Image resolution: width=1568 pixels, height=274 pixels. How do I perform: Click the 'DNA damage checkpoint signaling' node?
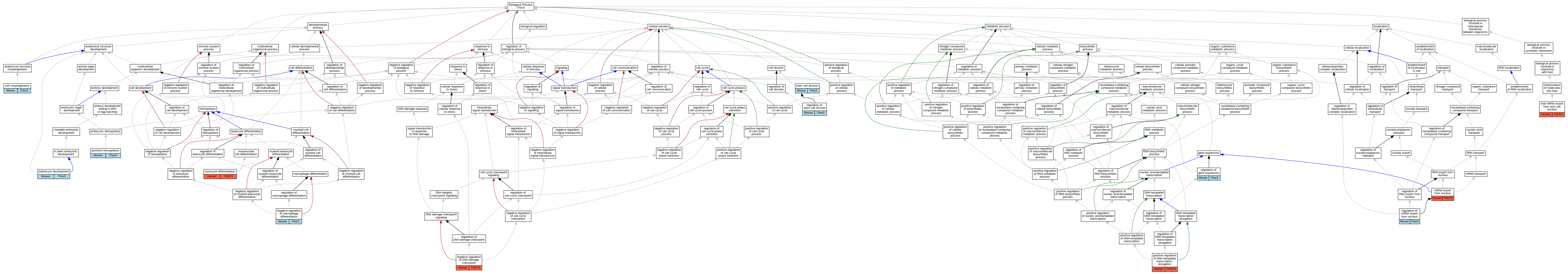click(441, 216)
